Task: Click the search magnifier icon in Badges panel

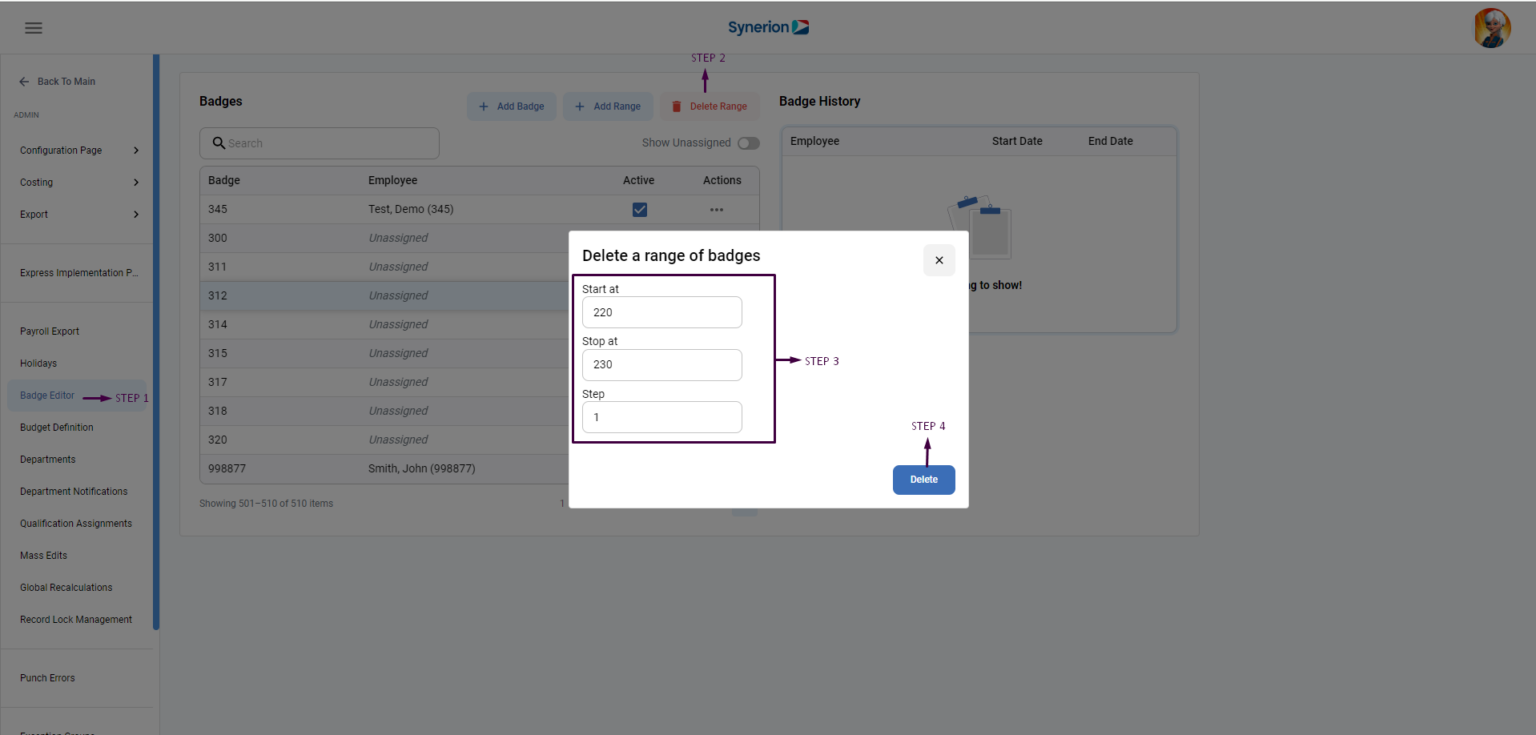Action: [x=219, y=143]
